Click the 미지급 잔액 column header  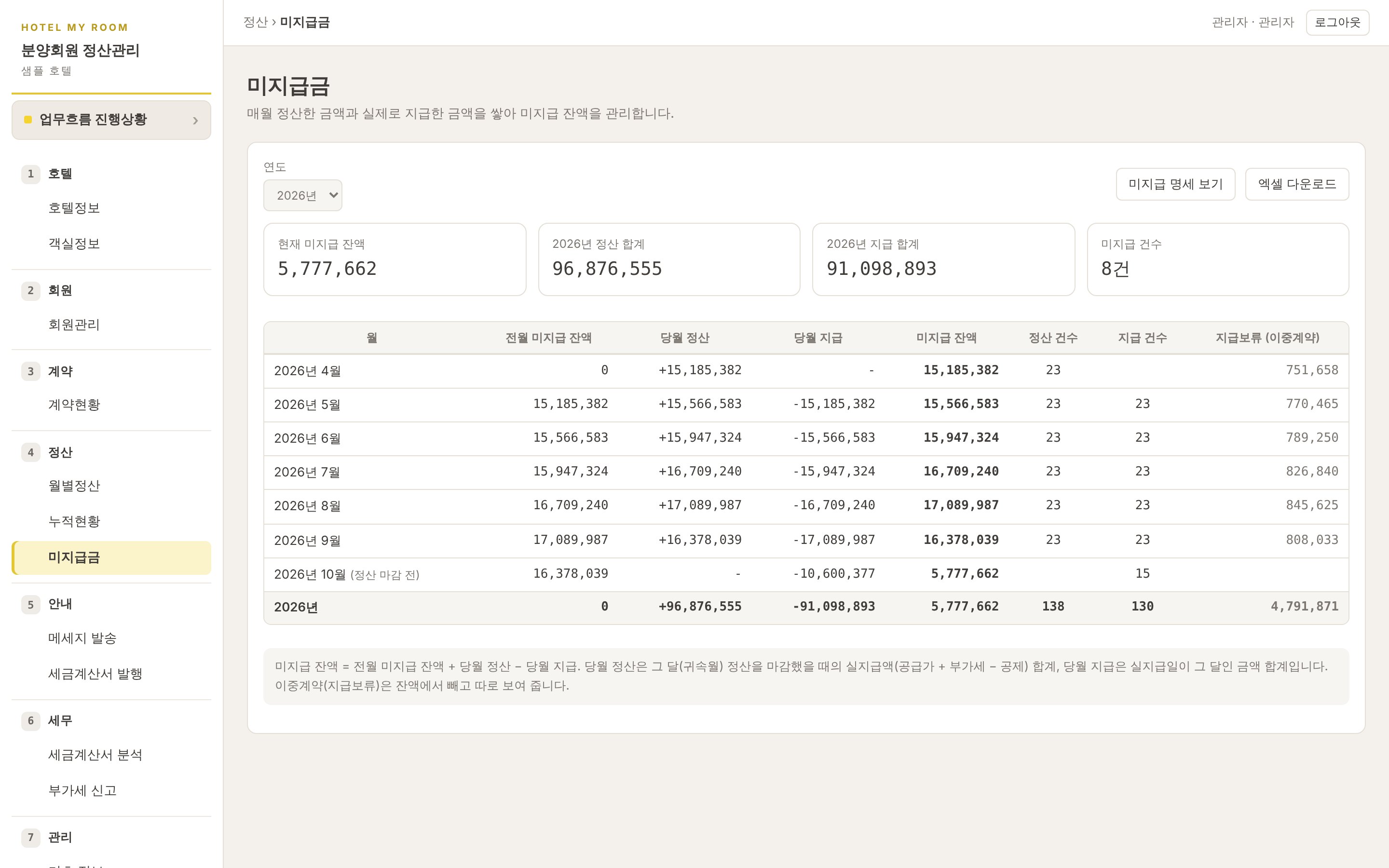tap(946, 338)
